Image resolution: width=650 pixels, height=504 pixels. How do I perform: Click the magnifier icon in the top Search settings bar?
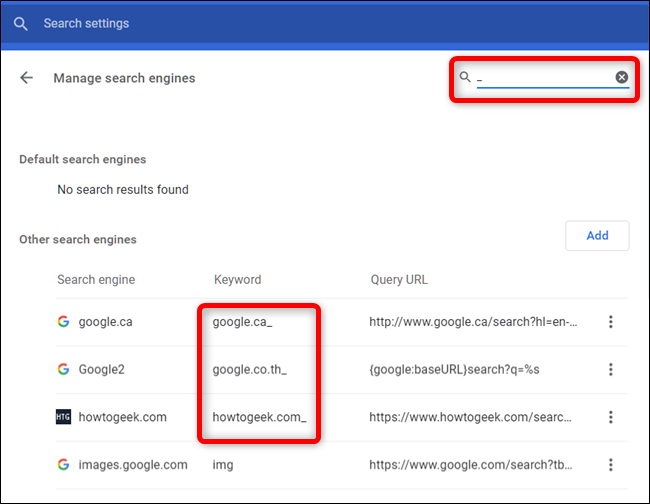tap(20, 24)
